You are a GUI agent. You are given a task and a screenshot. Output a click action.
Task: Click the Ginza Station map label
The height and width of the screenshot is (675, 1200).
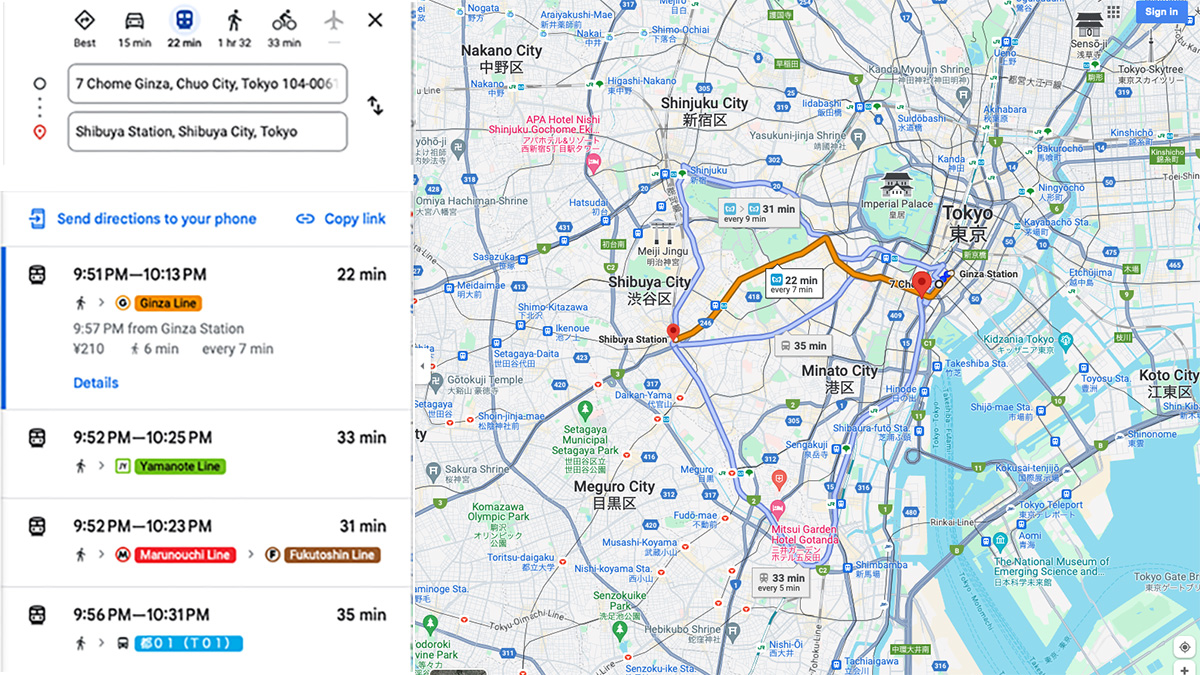click(987, 274)
